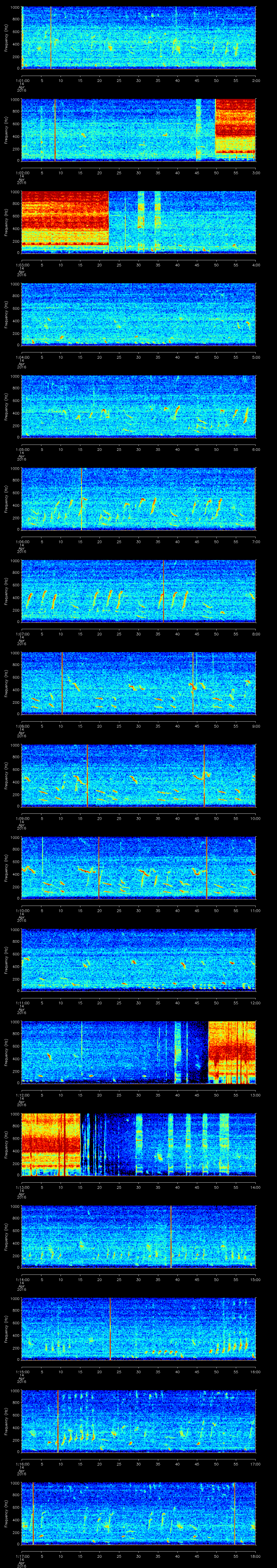Click the '6:00' end label of 1:05:00 panel

[256, 449]
